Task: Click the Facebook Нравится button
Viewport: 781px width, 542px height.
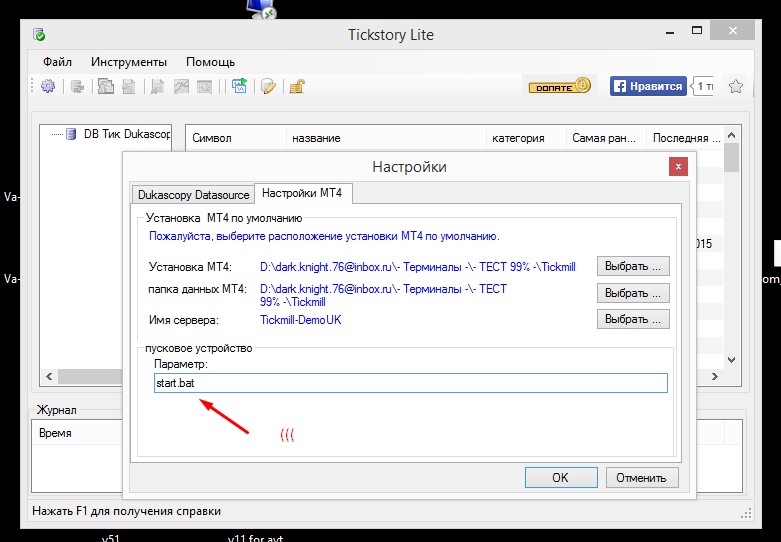Action: tap(648, 86)
